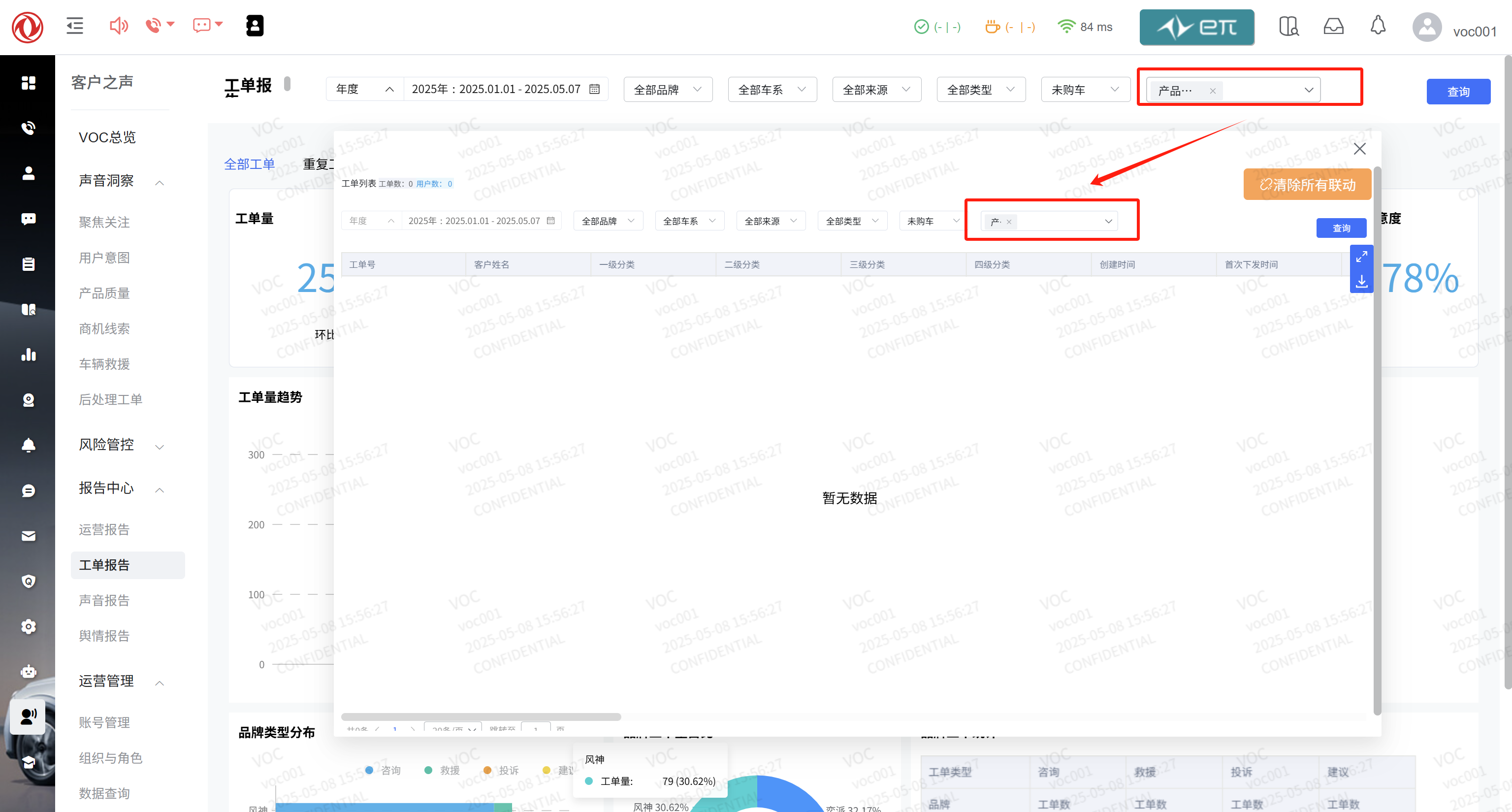Open 账号管理 menu item
Screen dimensions: 1512x812
104,722
